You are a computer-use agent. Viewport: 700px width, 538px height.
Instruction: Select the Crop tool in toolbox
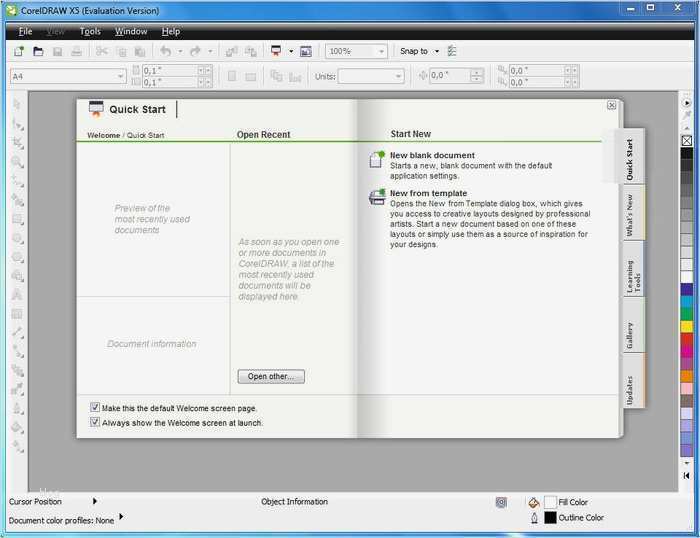click(x=18, y=143)
